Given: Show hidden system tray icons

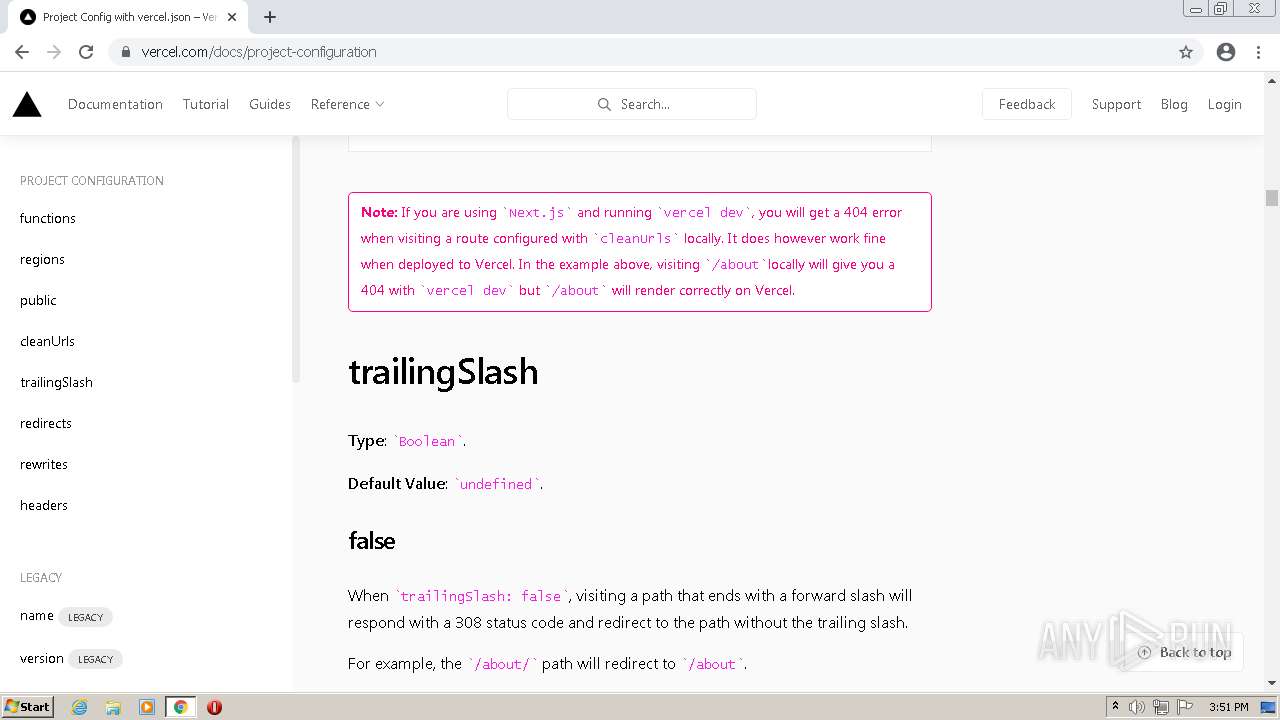Looking at the screenshot, I should (1115, 707).
